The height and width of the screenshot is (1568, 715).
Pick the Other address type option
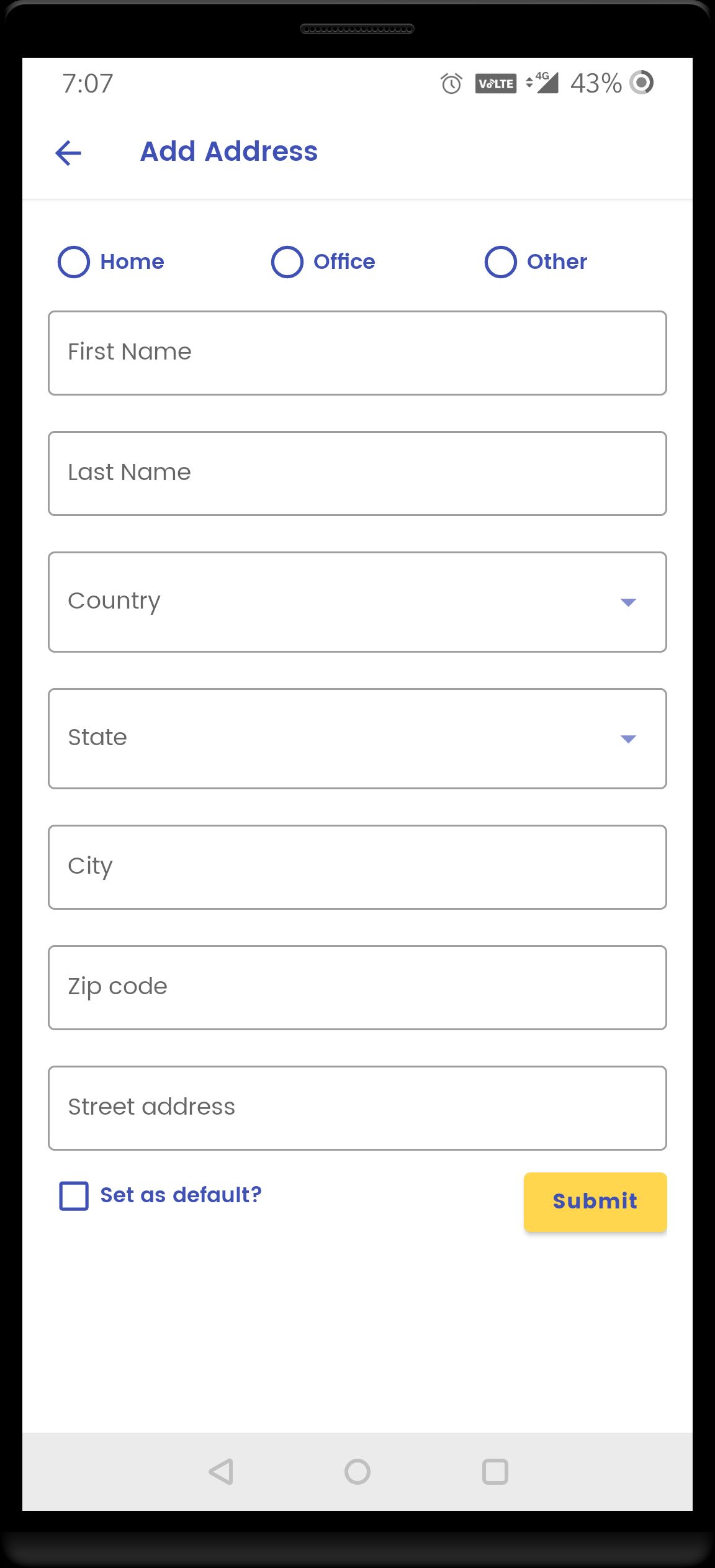[x=501, y=262]
